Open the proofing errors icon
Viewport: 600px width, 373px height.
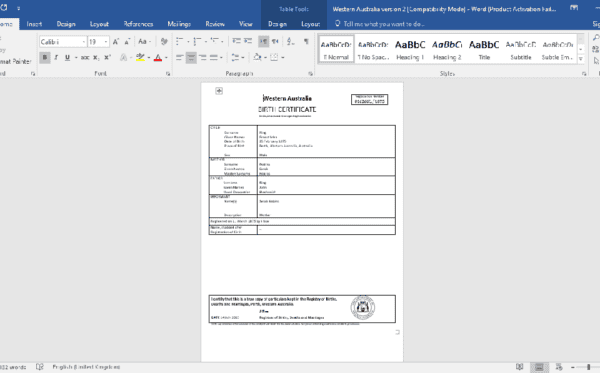(39, 367)
